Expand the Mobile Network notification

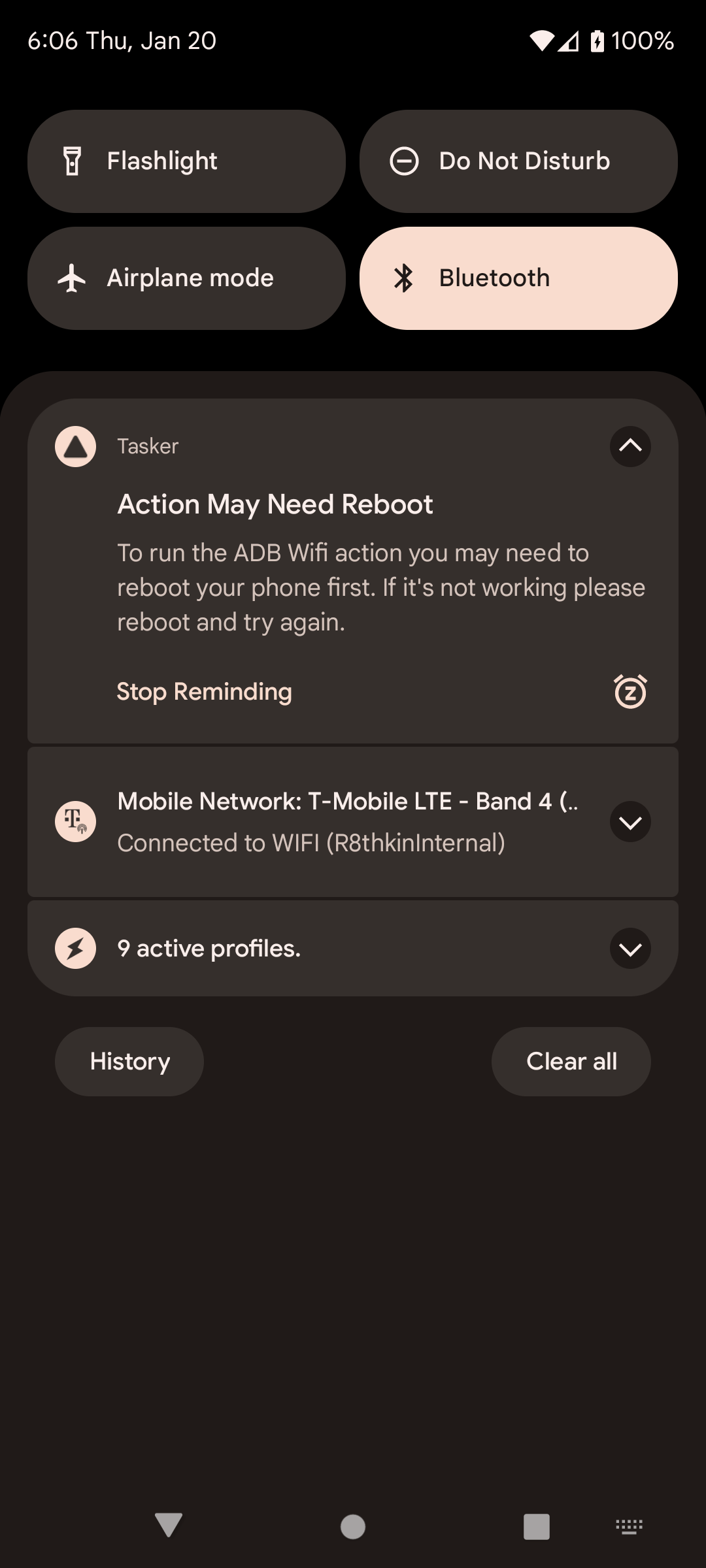point(630,821)
